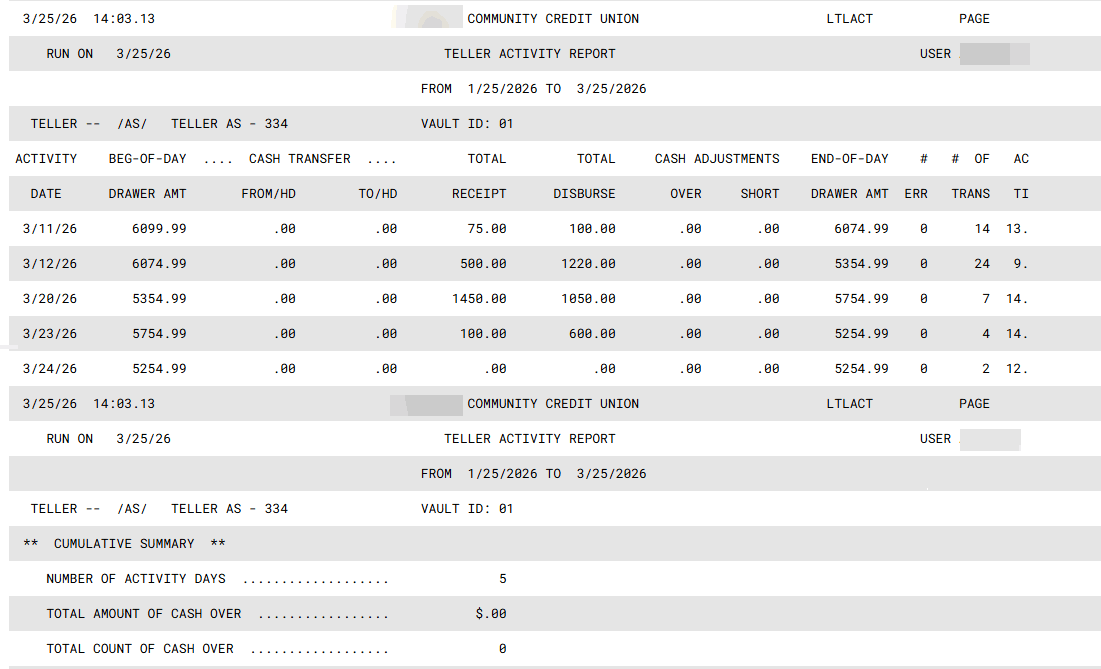Click the $.00 total cash over amount

tap(491, 614)
